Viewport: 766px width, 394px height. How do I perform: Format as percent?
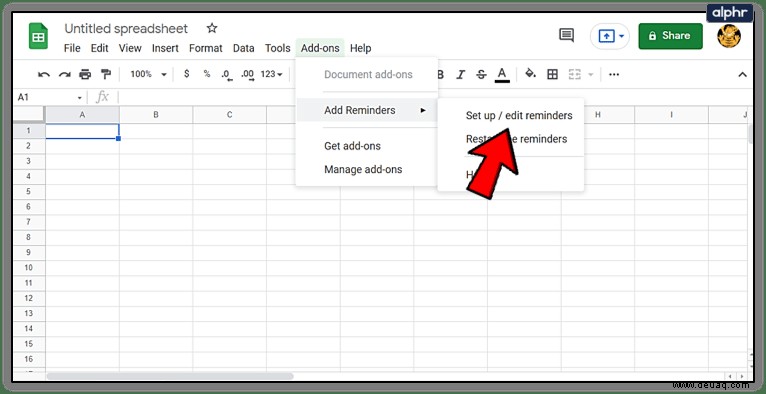tap(207, 74)
